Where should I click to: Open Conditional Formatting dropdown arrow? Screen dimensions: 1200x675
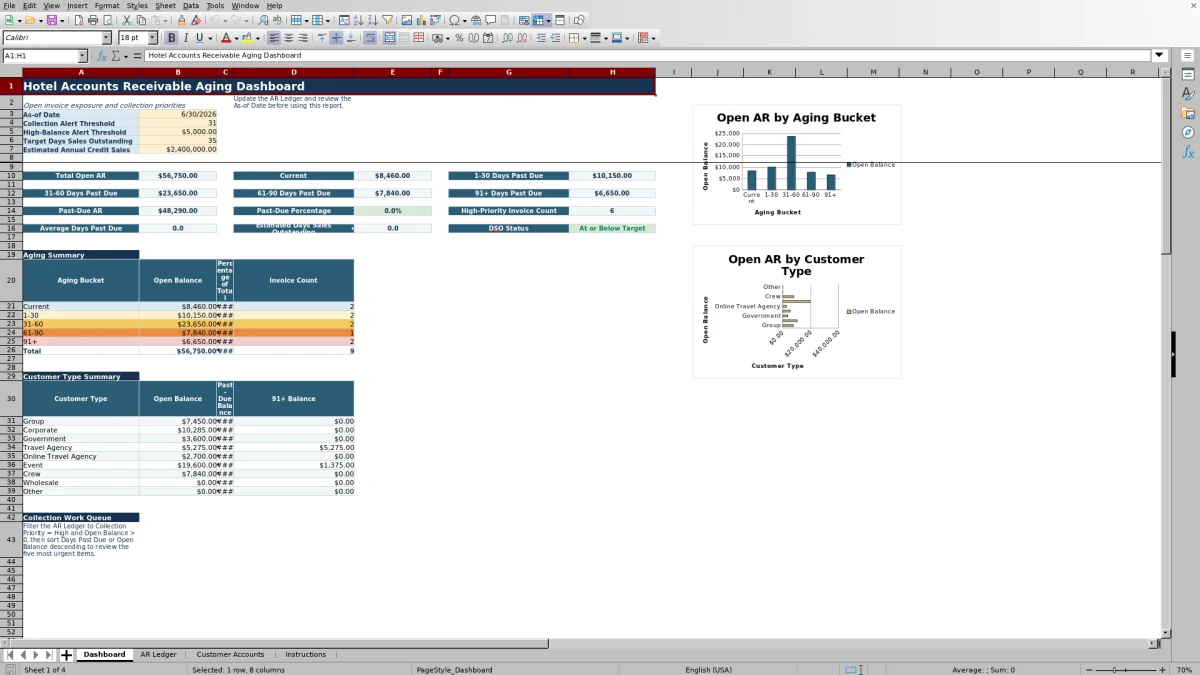pos(653,38)
